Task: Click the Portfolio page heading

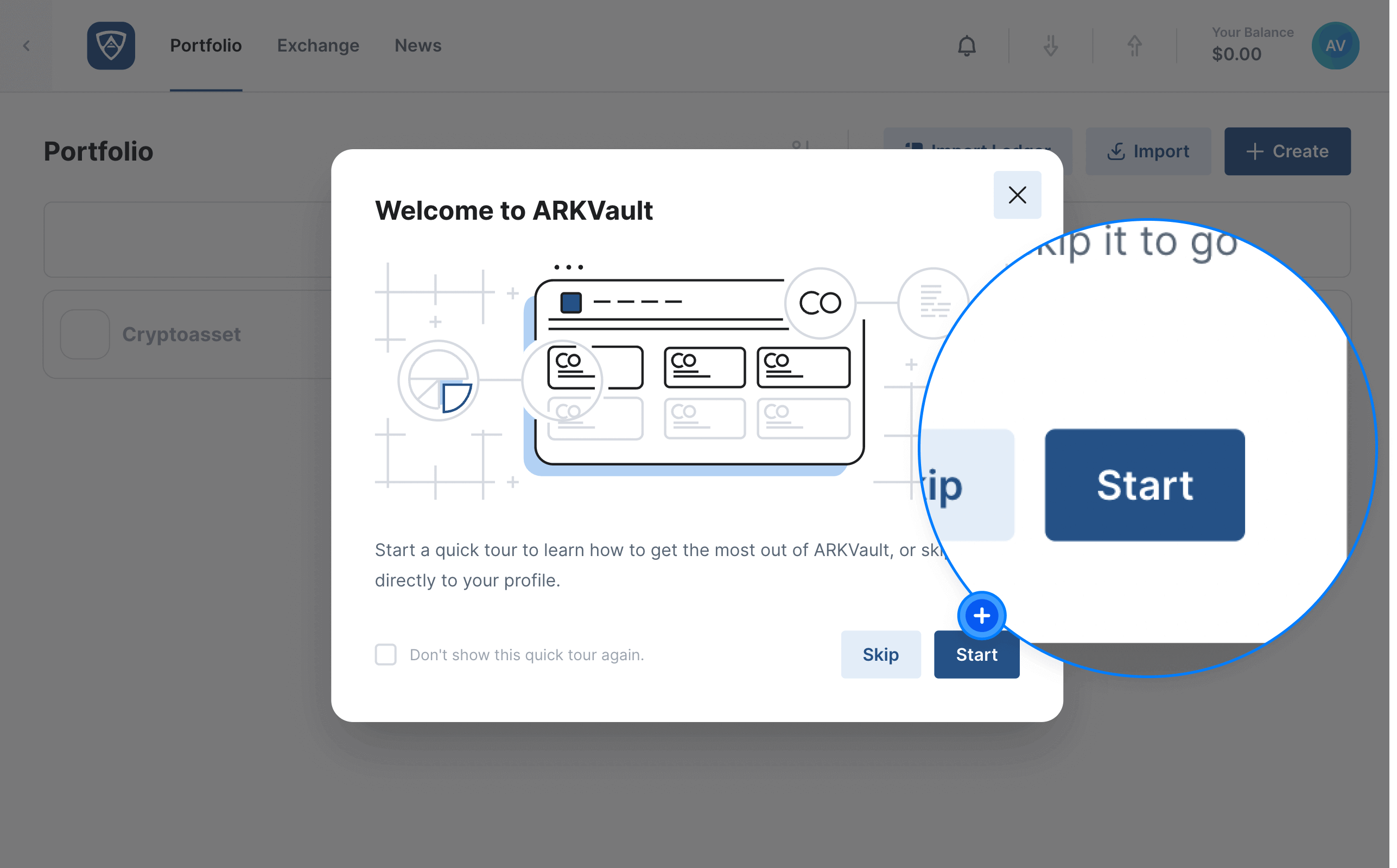Action: pos(99,152)
